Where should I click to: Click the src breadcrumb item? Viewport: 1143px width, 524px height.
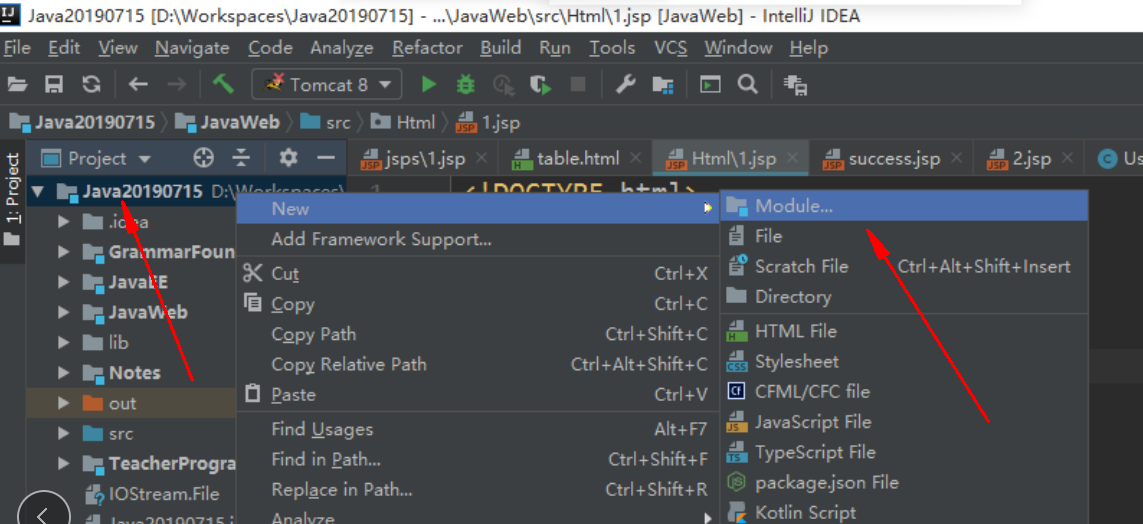click(325, 122)
